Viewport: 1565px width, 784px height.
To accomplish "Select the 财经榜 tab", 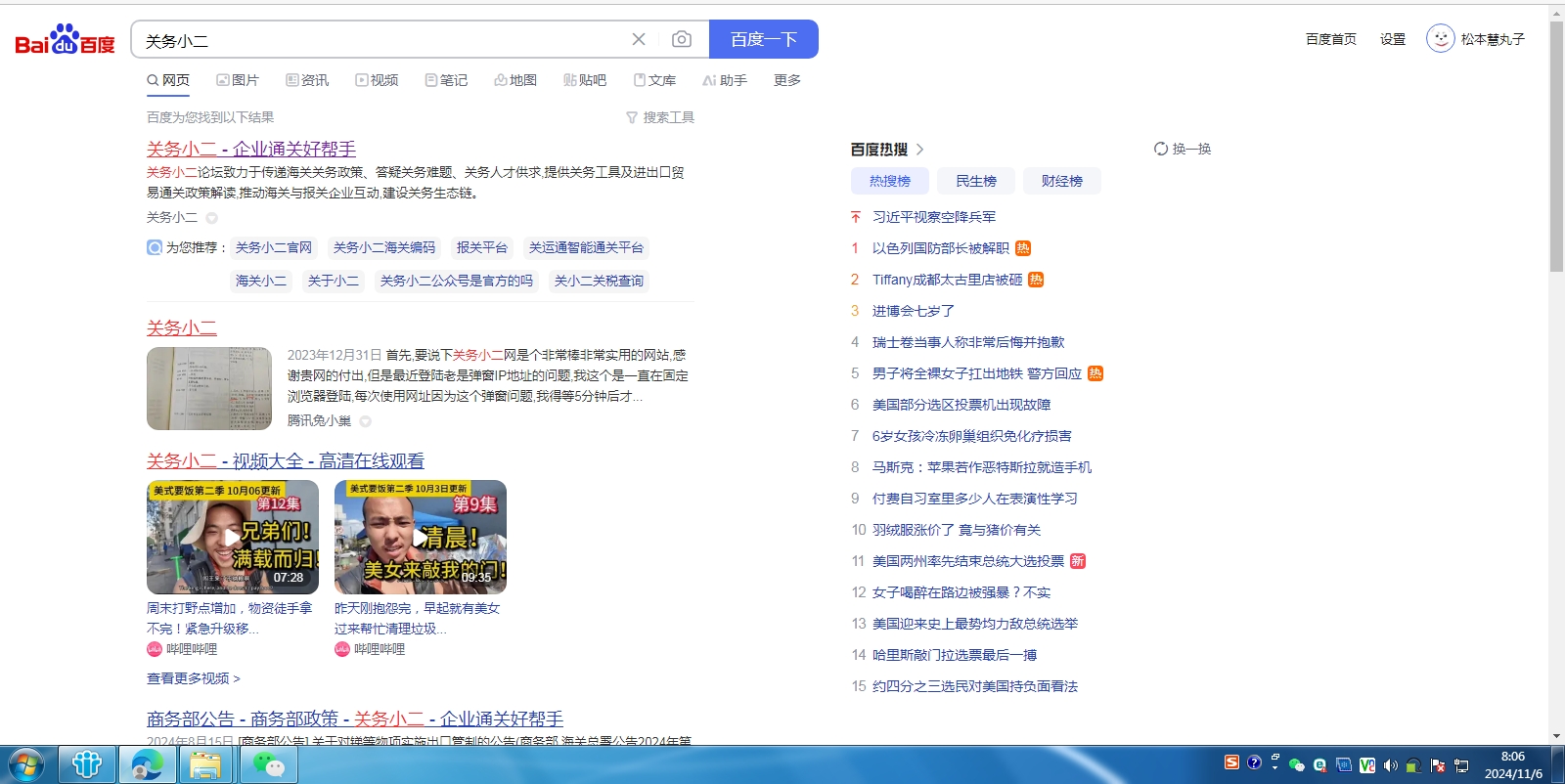I will pyautogui.click(x=1062, y=181).
